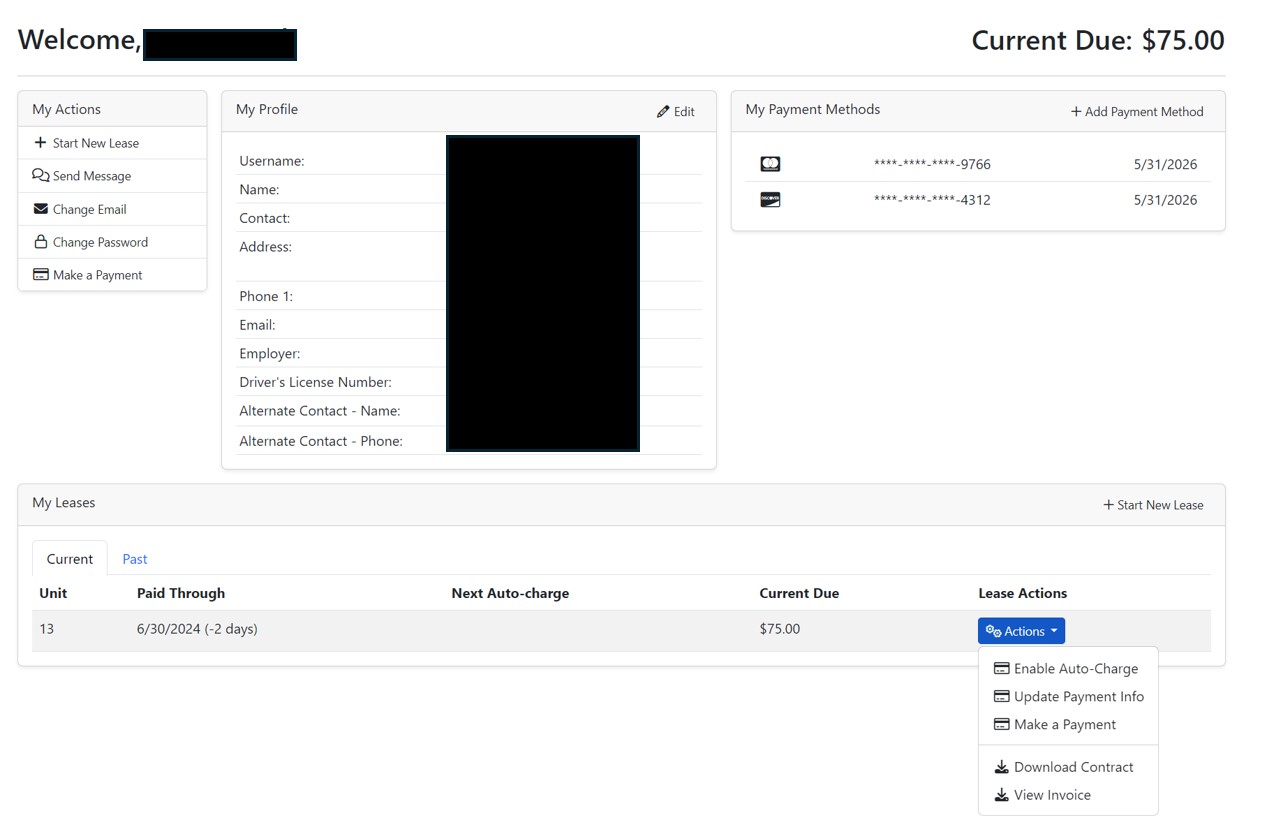Click Start New Lease in My Leases header
The height and width of the screenshot is (834, 1274).
1153,505
